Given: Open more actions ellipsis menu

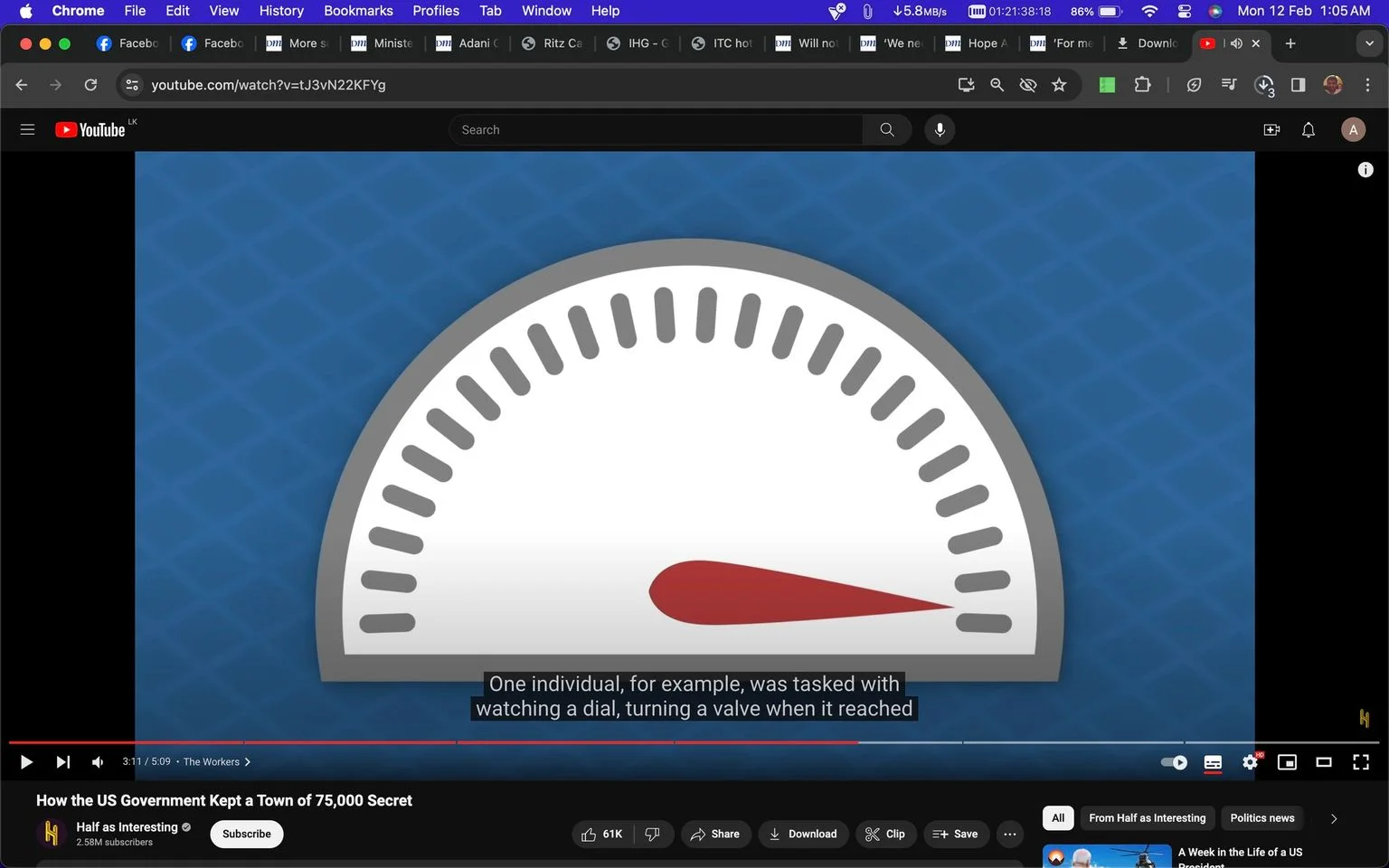Looking at the screenshot, I should pyautogui.click(x=1010, y=834).
